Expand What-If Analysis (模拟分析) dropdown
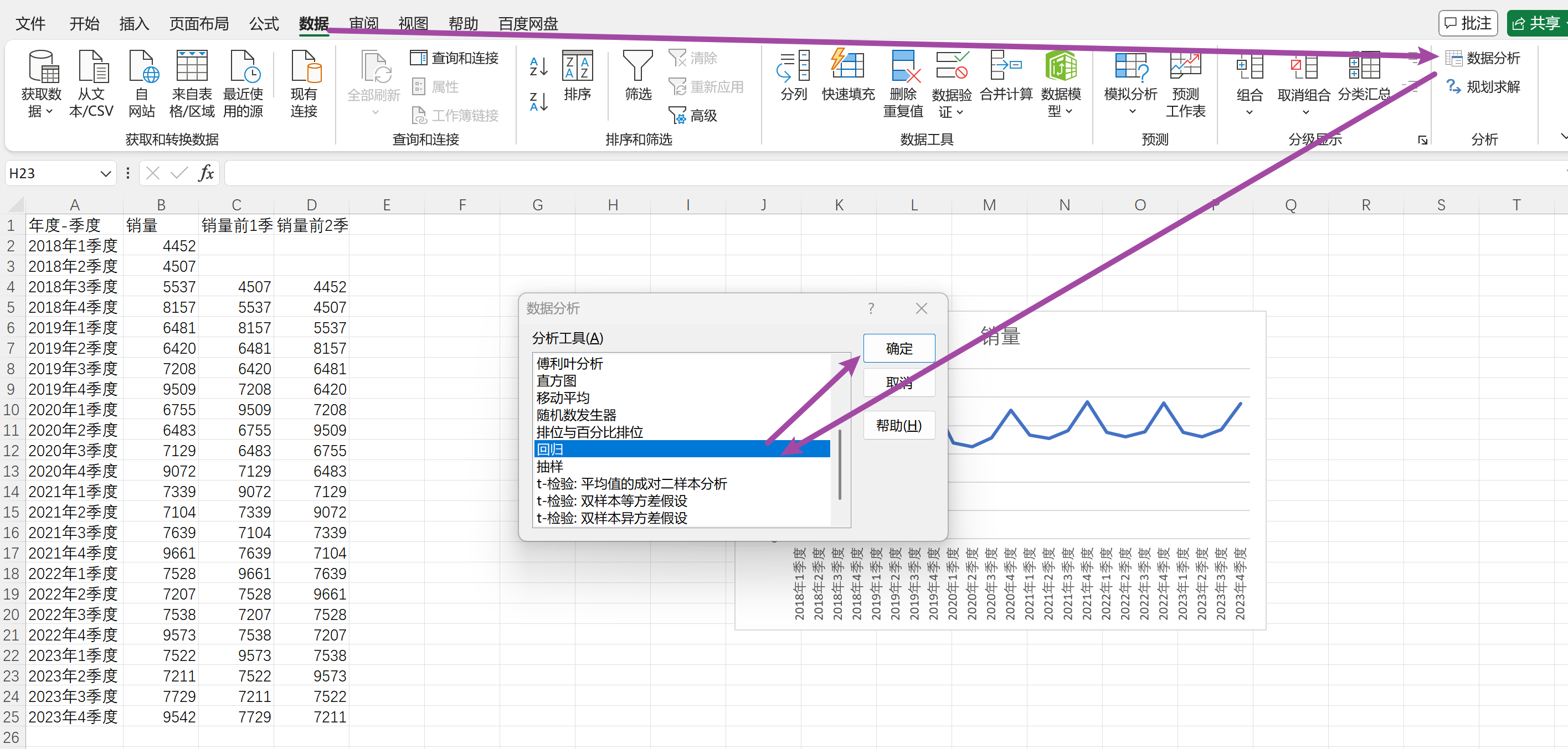Screen dimensions: 1568x749 click(1132, 111)
